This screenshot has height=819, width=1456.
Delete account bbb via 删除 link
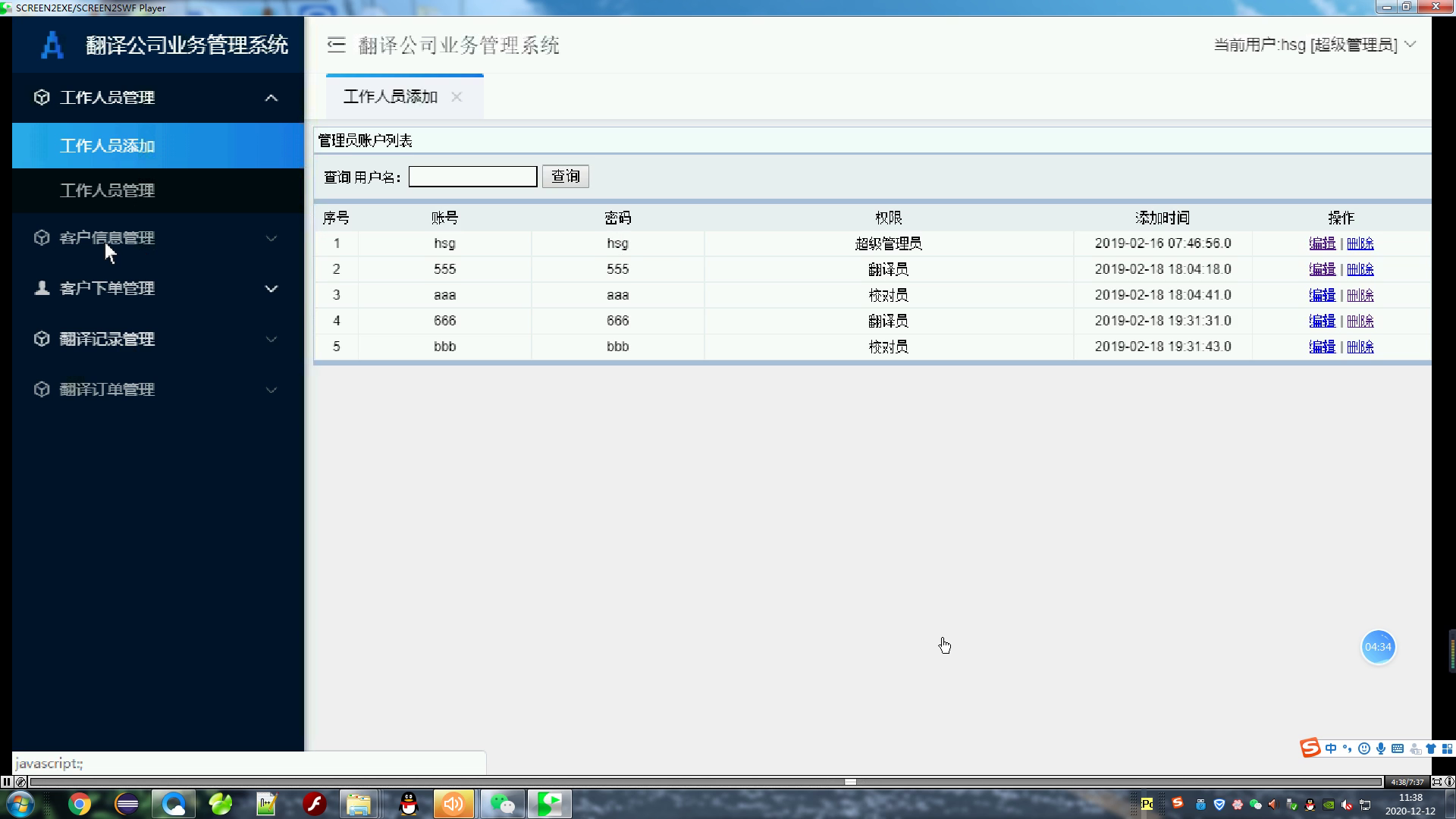1360,347
